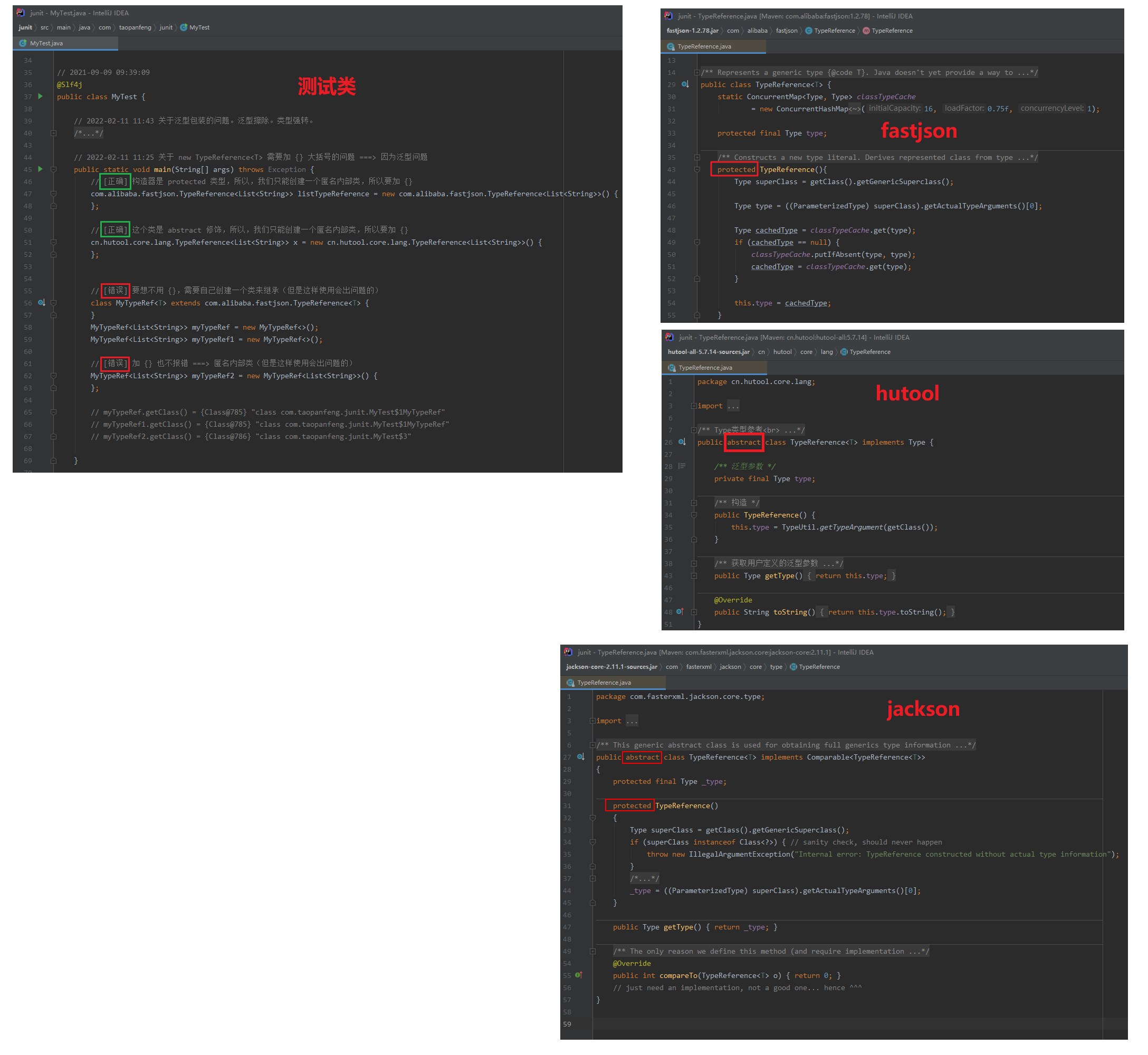Click '@Slf4j' annotation in MyTest

tap(70, 84)
